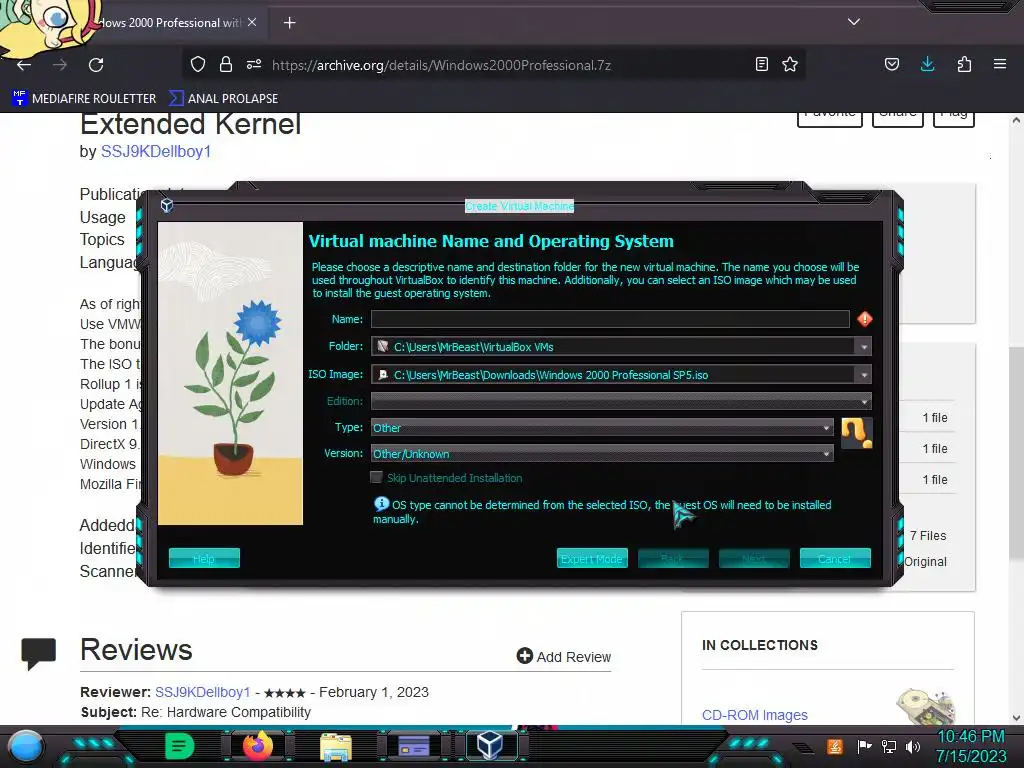Expand the Folder dropdown
This screenshot has width=1024, height=768.
point(863,347)
